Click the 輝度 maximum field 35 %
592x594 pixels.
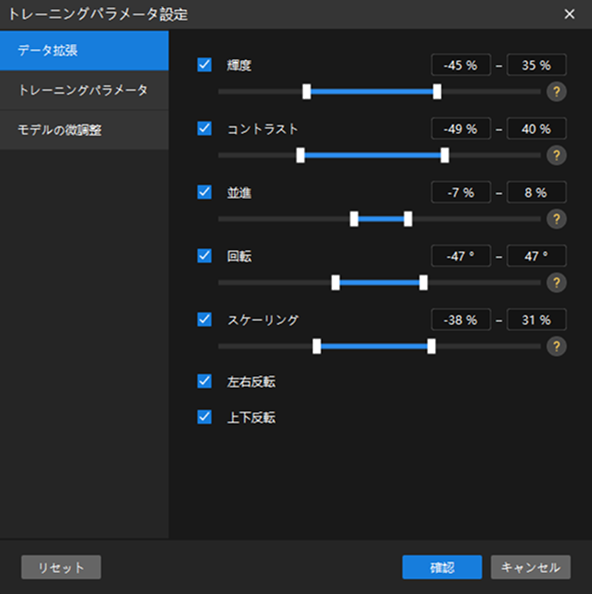click(x=537, y=65)
